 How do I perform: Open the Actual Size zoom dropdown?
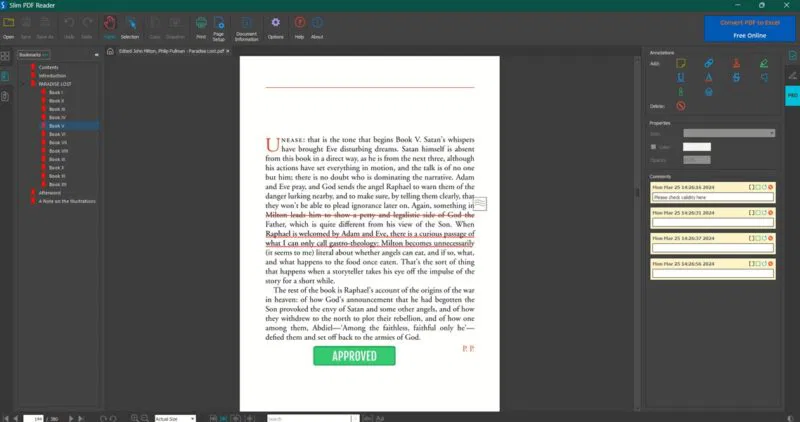coord(175,418)
